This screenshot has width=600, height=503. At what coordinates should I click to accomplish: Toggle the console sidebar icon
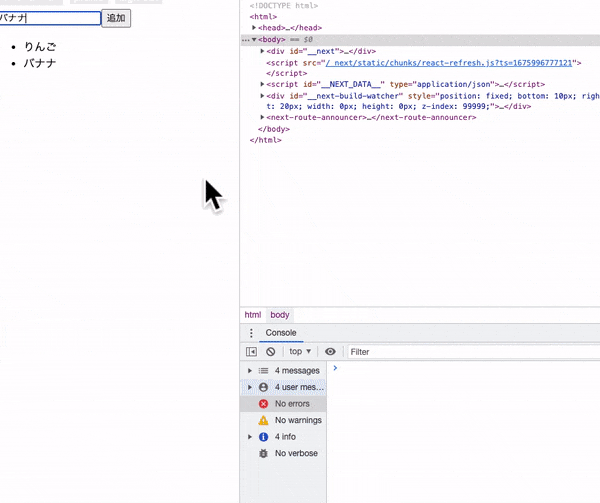pyautogui.click(x=251, y=352)
